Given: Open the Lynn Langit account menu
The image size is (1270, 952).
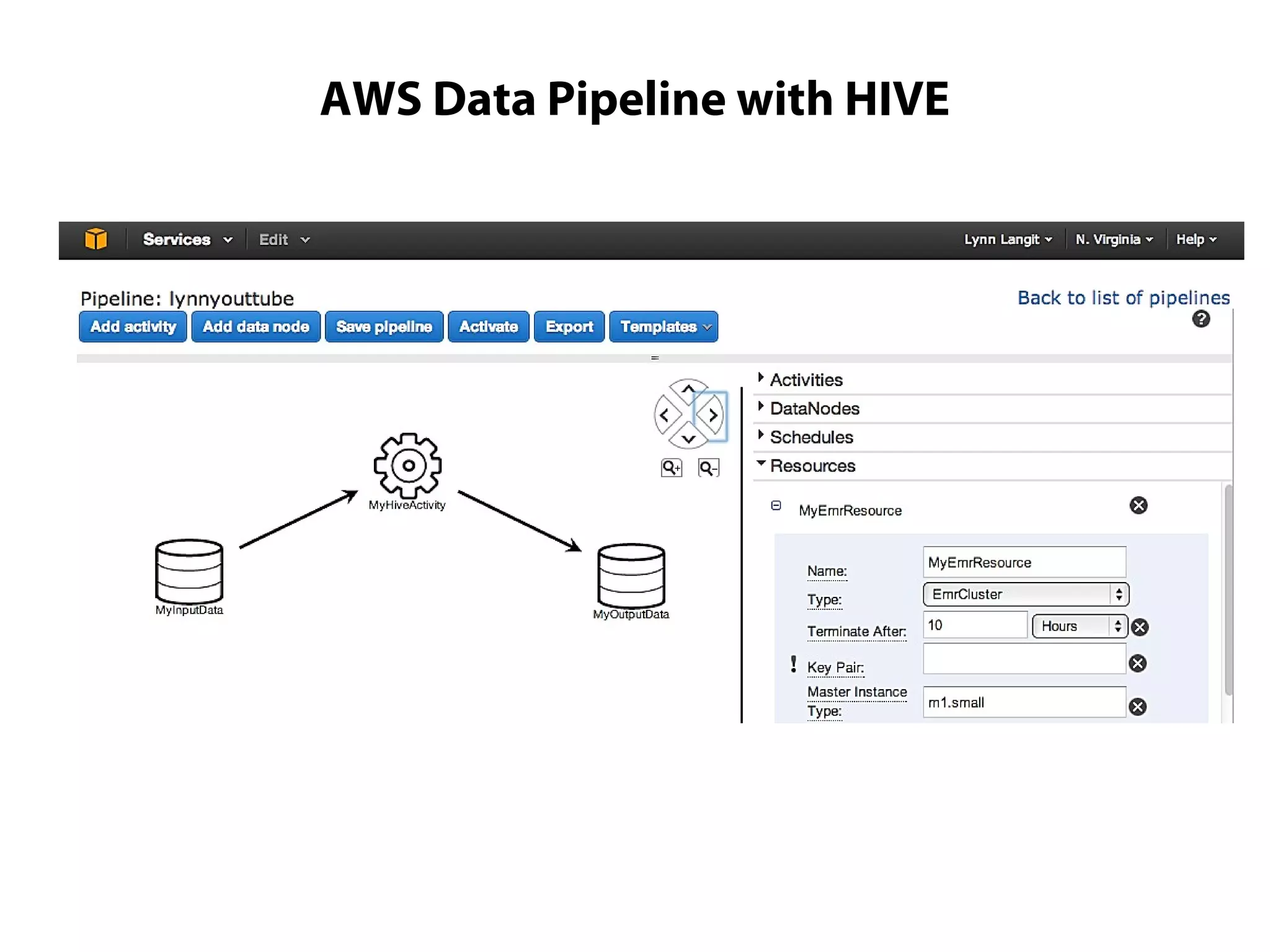Looking at the screenshot, I should (1008, 240).
